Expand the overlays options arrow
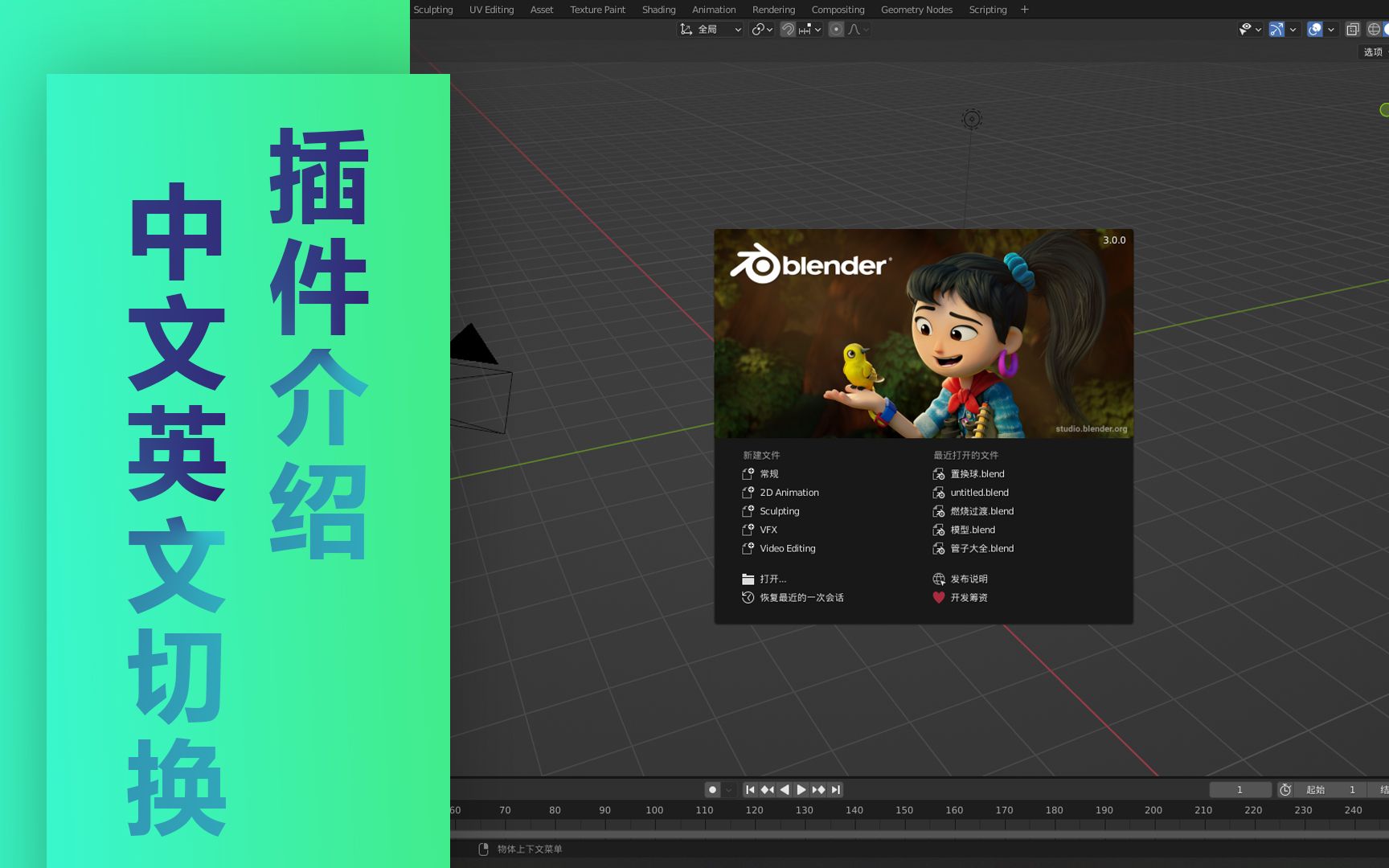1389x868 pixels. point(1331,30)
